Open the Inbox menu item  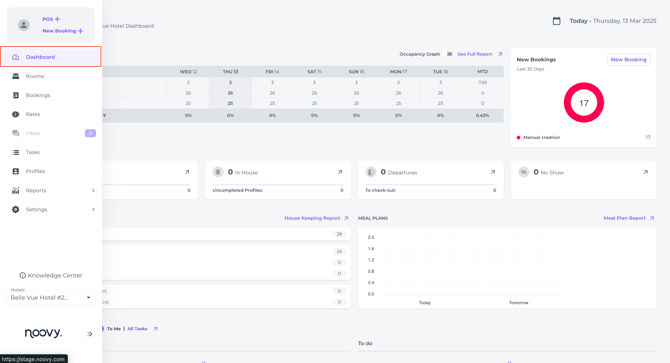tap(51, 133)
